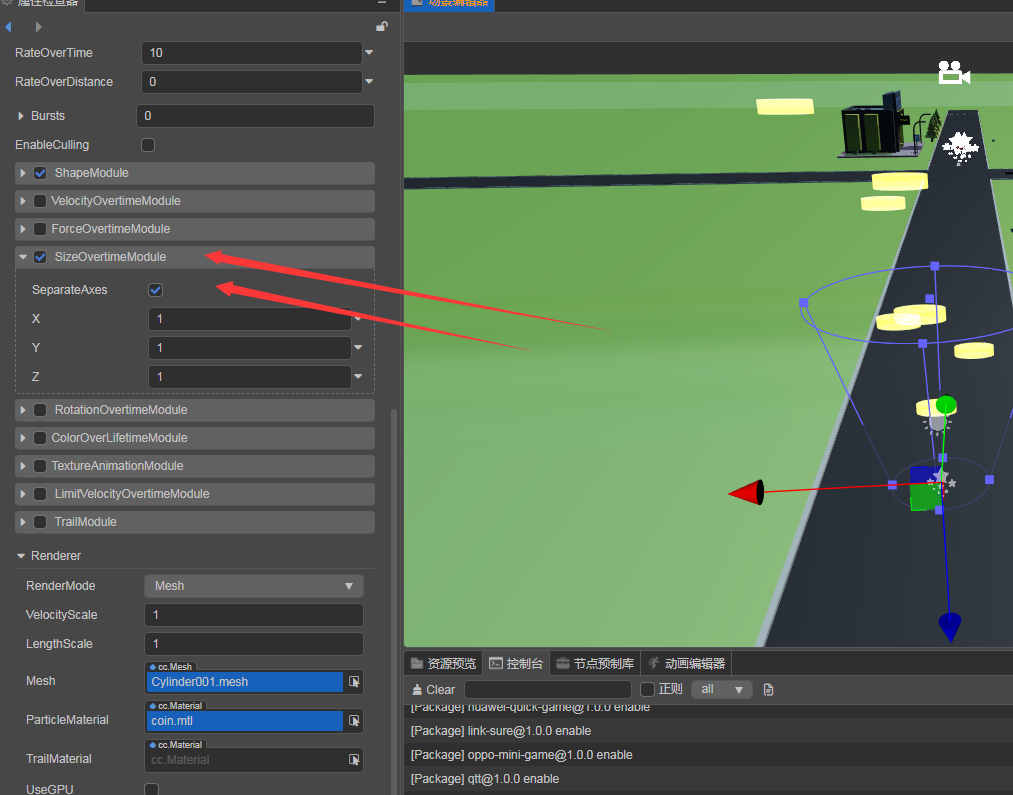This screenshot has height=795, width=1013.
Task: Click the Clear console button
Action: point(433,689)
